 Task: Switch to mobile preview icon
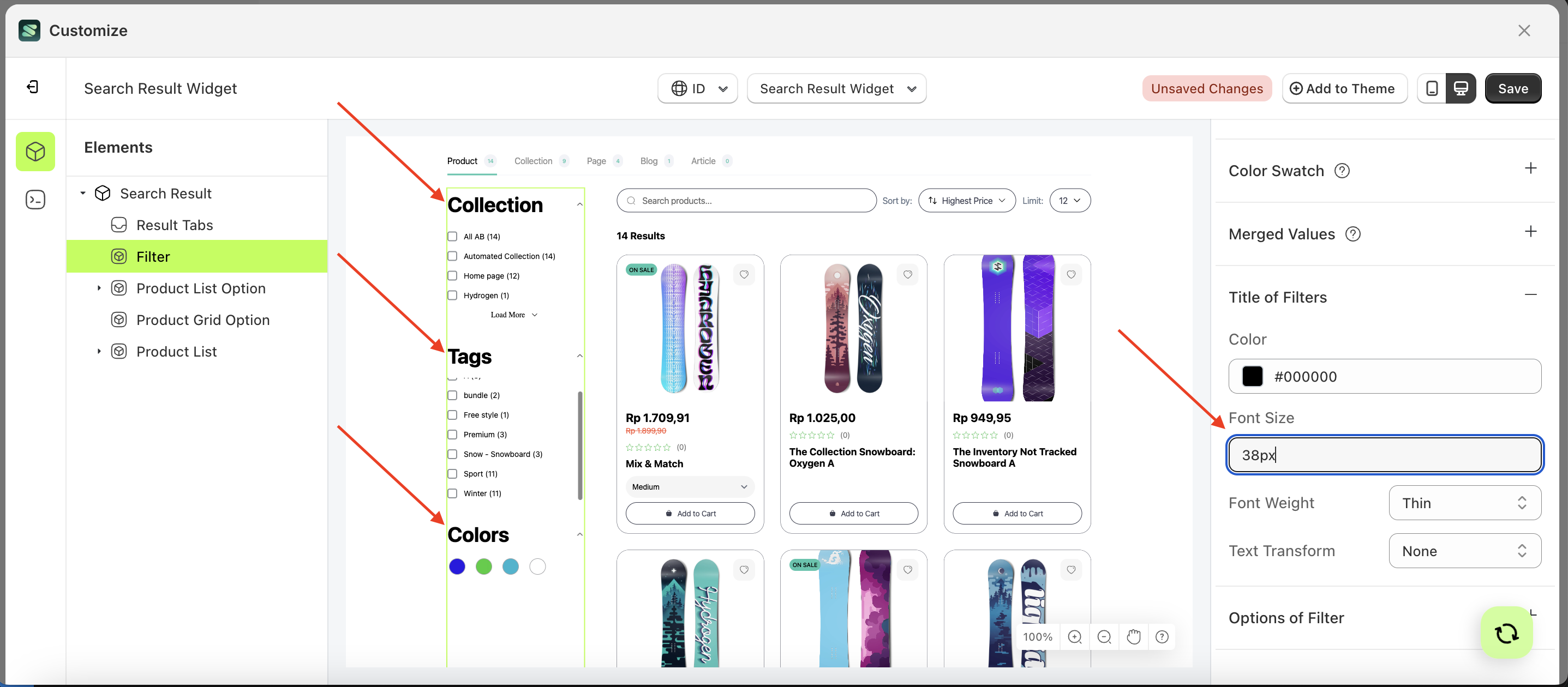point(1432,88)
